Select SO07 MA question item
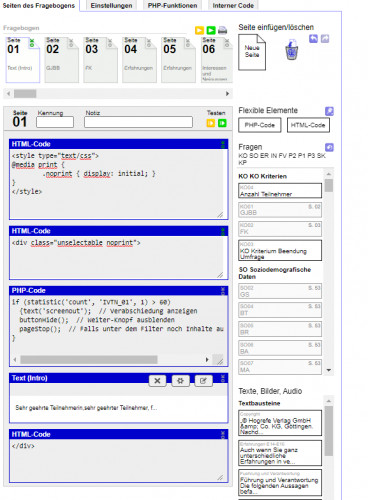Screen dimensions: 368x500 (x=280, y=367)
